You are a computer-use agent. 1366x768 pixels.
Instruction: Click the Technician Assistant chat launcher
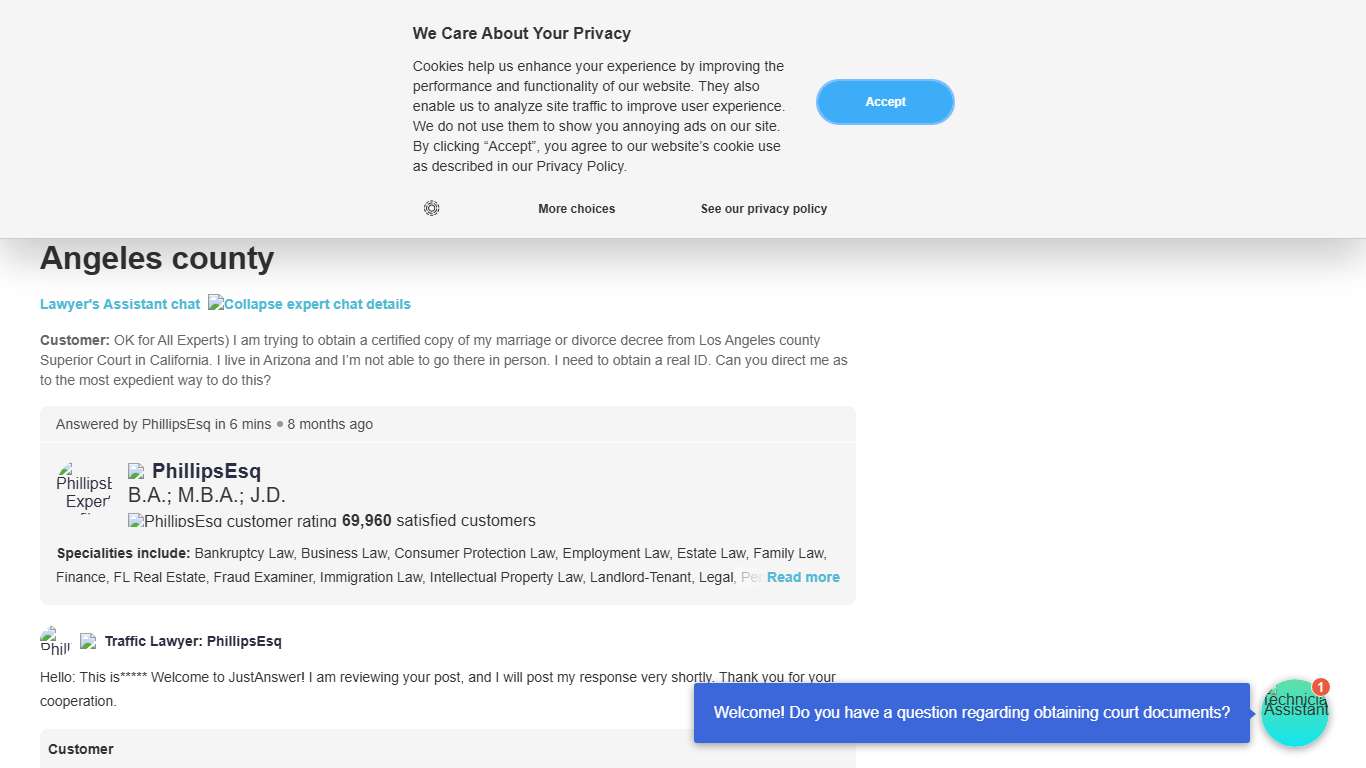click(1294, 714)
